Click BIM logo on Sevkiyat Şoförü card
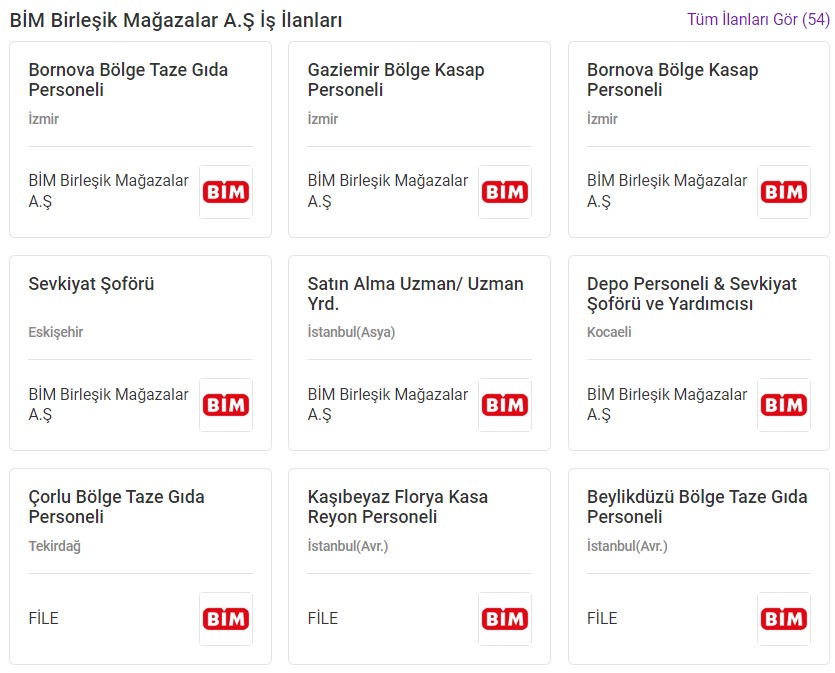835x673 pixels. tap(226, 405)
